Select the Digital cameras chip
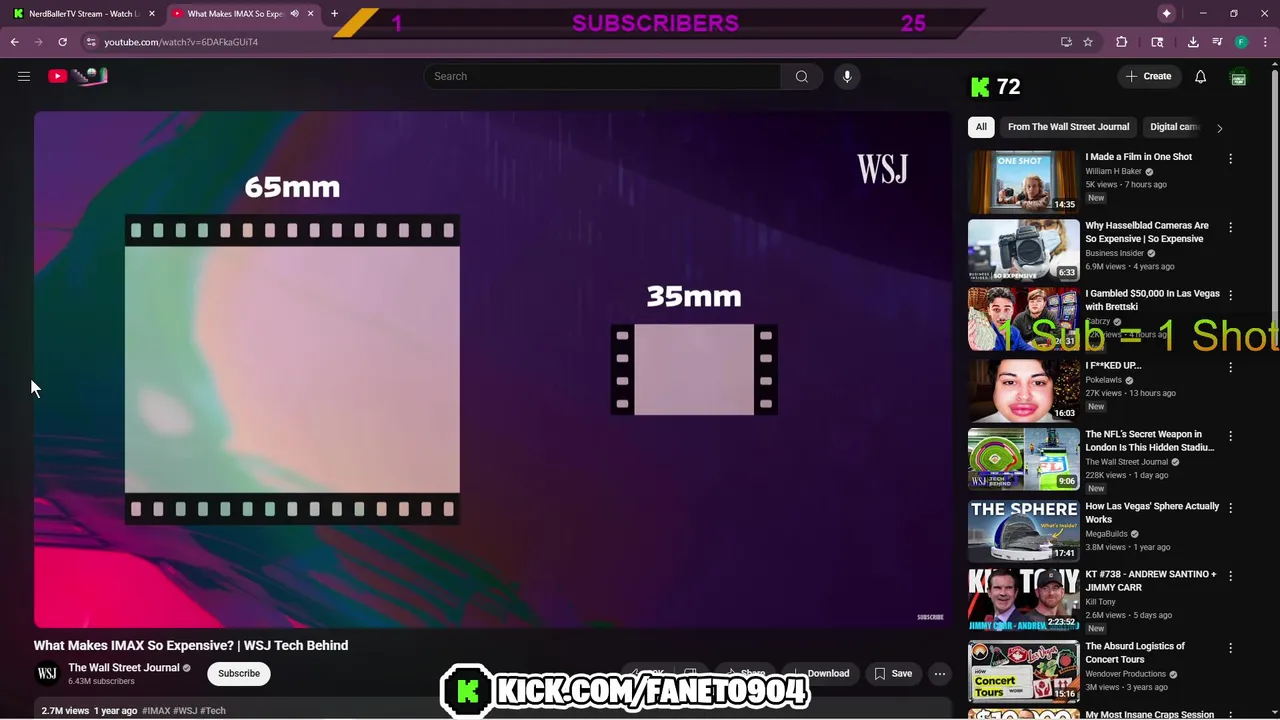 1174,127
